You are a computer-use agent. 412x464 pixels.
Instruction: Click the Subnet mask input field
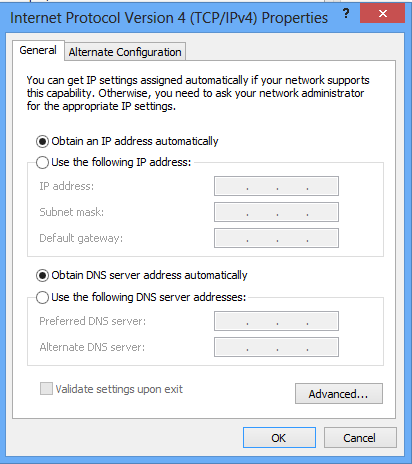[x=276, y=212]
